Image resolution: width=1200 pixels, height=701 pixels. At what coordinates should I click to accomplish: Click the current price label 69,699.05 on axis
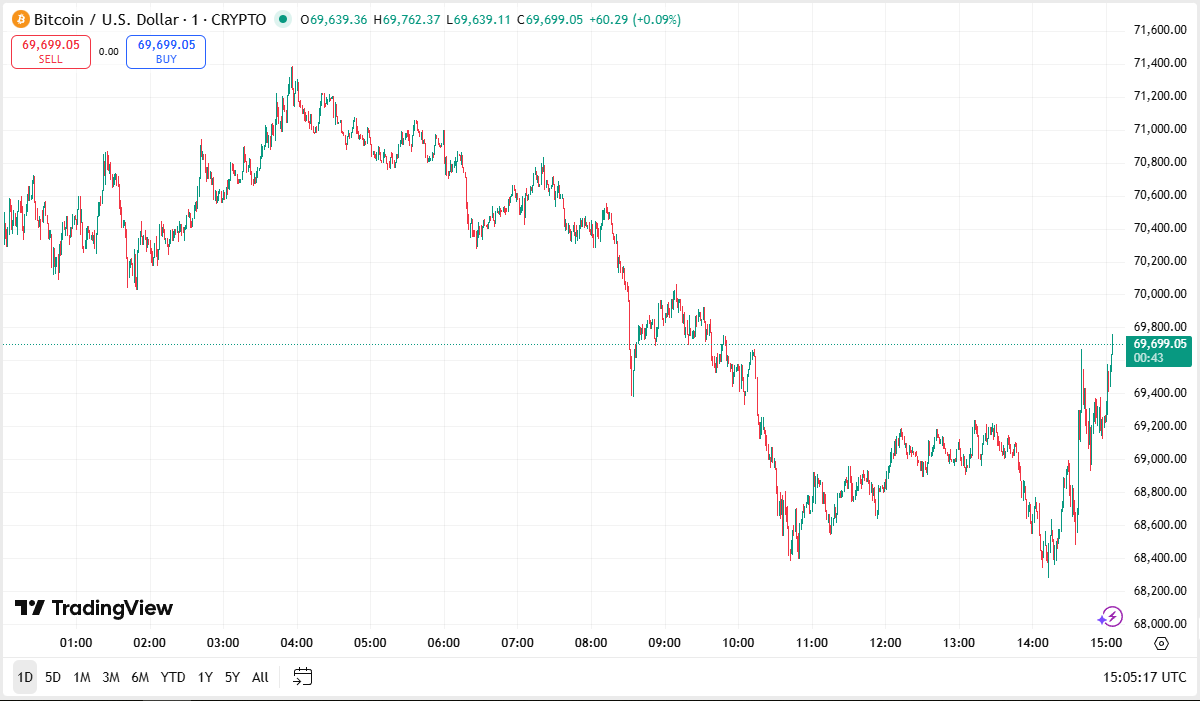pyautogui.click(x=1160, y=344)
